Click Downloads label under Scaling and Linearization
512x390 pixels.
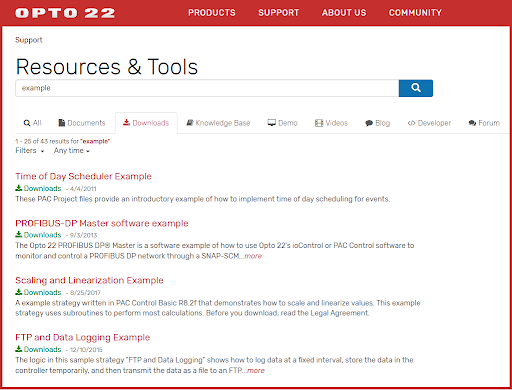pos(42,292)
